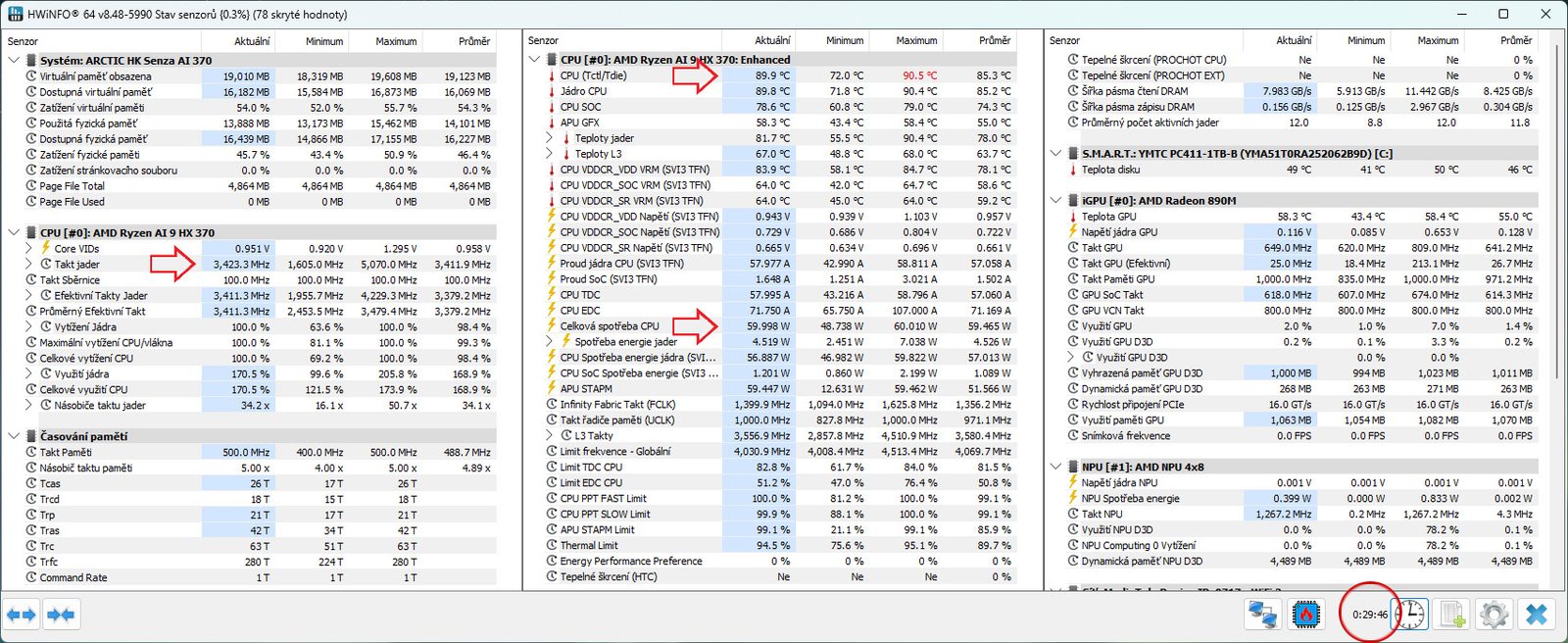The image size is (1568, 643).
Task: Select the NPU Computing 0 Vytížení row
Action: pyautogui.click(x=1293, y=546)
